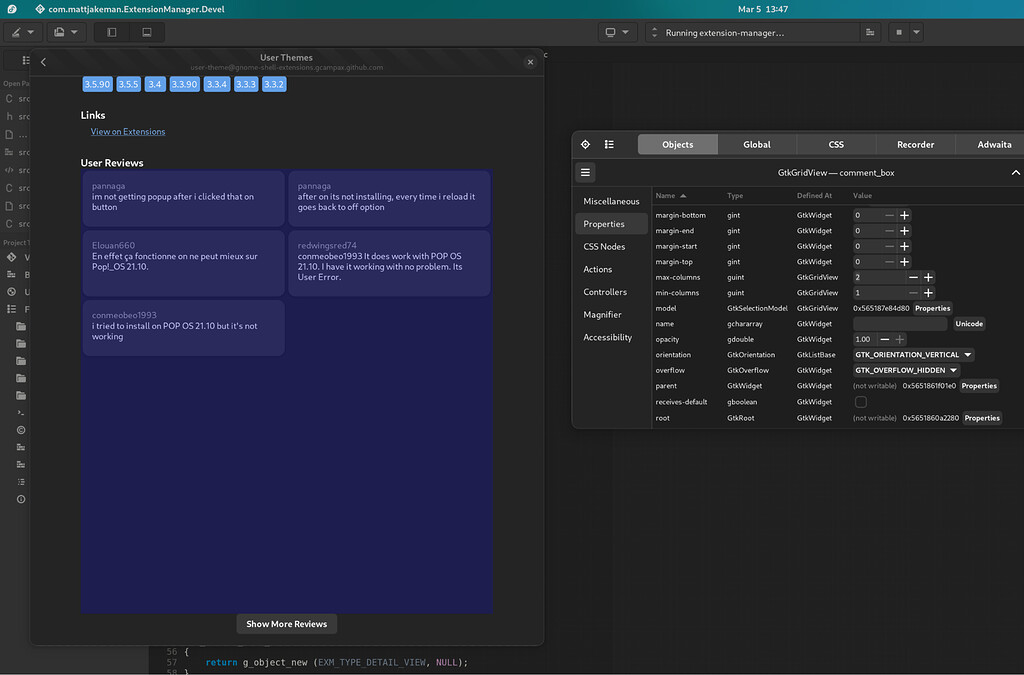
Task: Increase max-columns with the plus button
Action: pyautogui.click(x=928, y=277)
